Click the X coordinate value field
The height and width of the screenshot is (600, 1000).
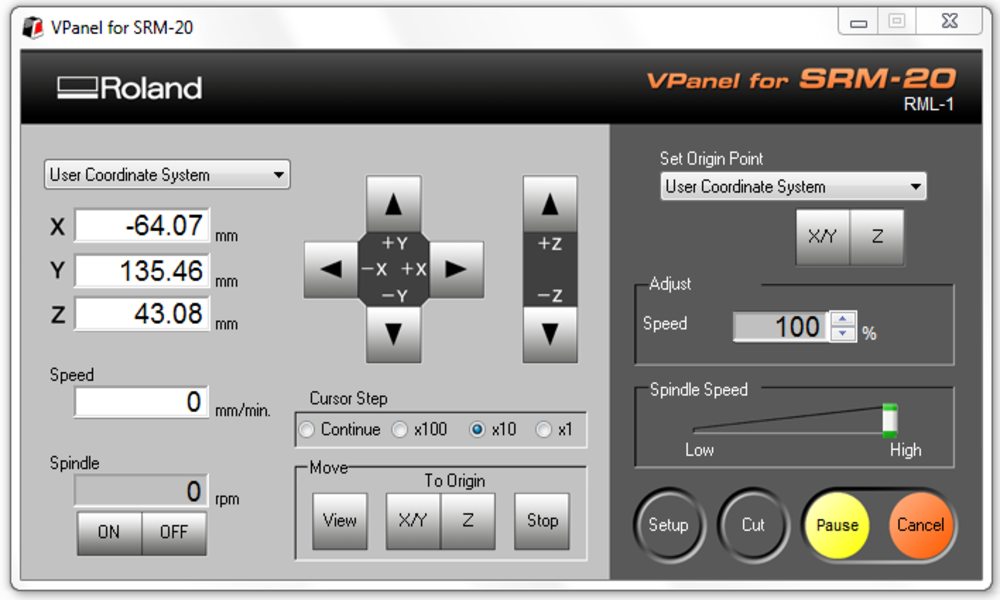click(142, 226)
